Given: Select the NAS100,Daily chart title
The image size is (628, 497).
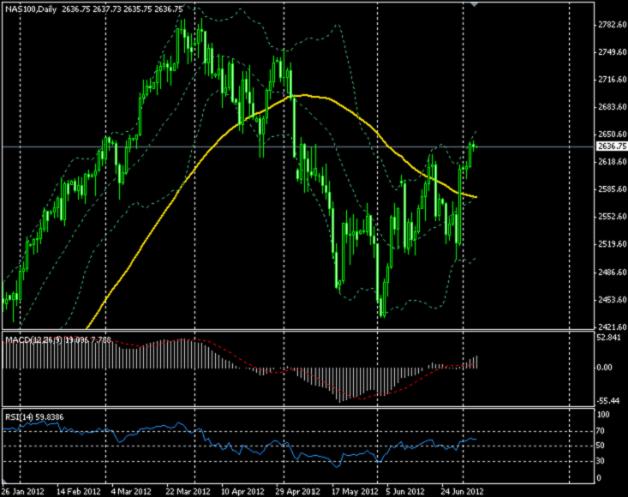Looking at the screenshot, I should pyautogui.click(x=31, y=9).
